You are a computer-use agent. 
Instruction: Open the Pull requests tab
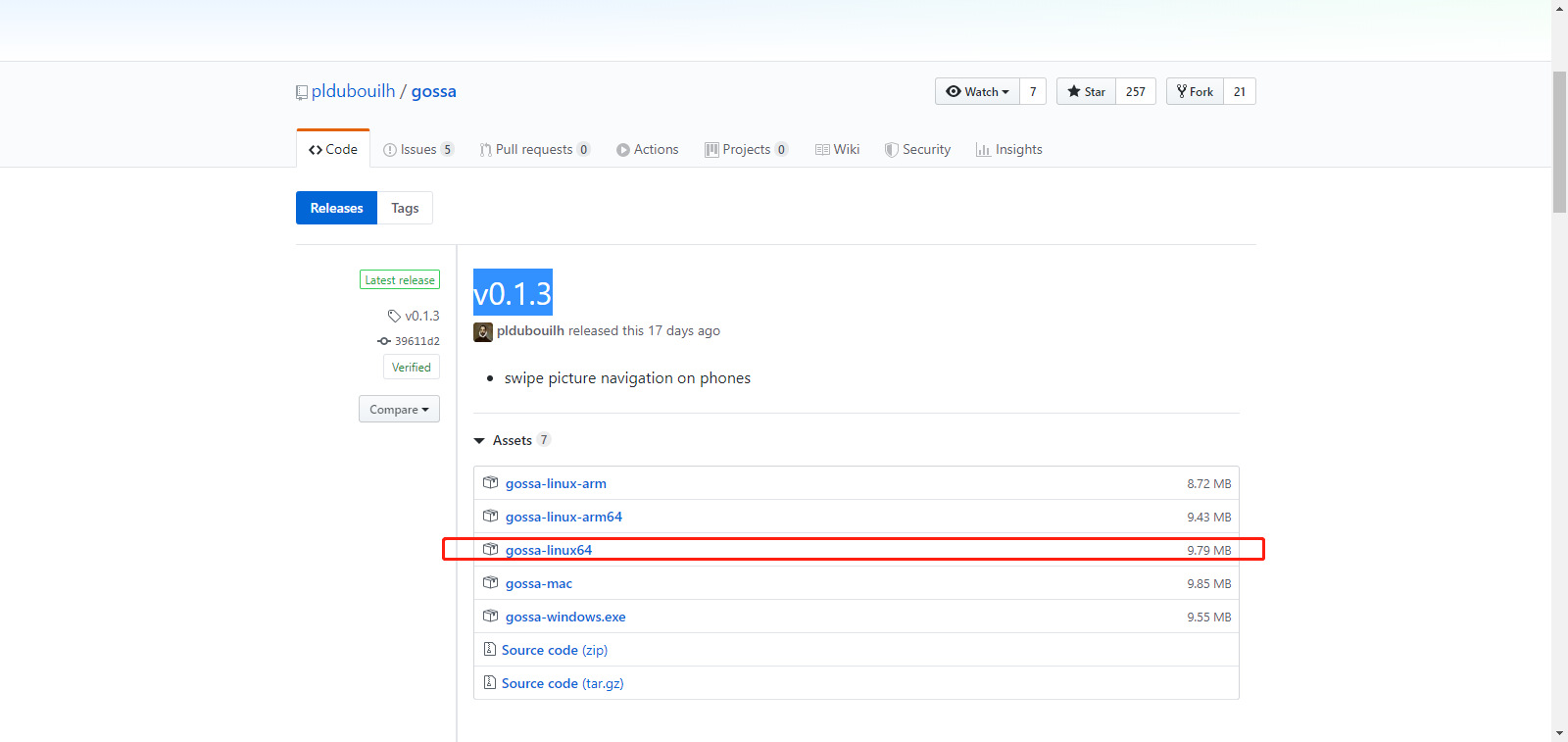coord(534,149)
